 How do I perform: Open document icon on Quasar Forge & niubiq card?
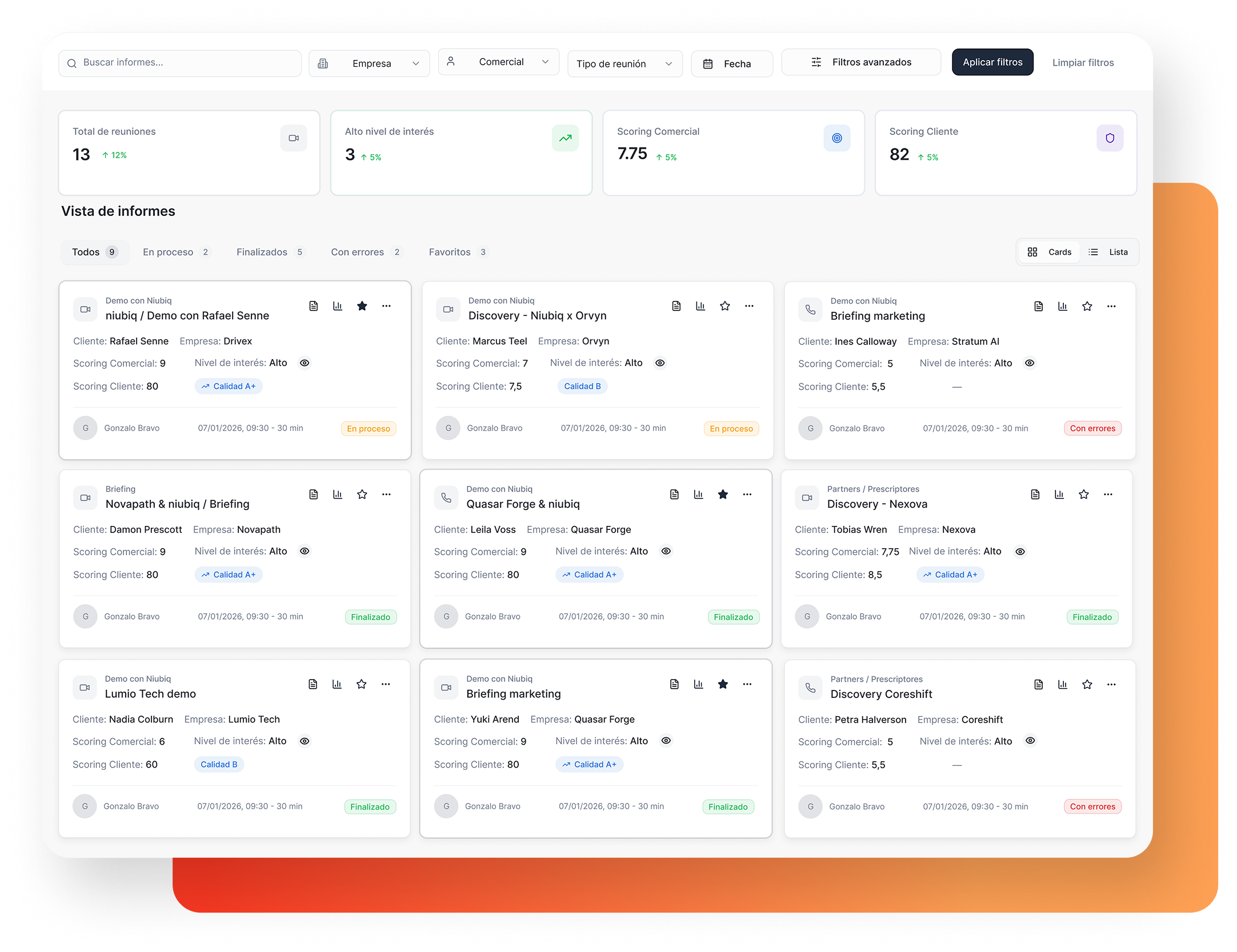point(674,495)
